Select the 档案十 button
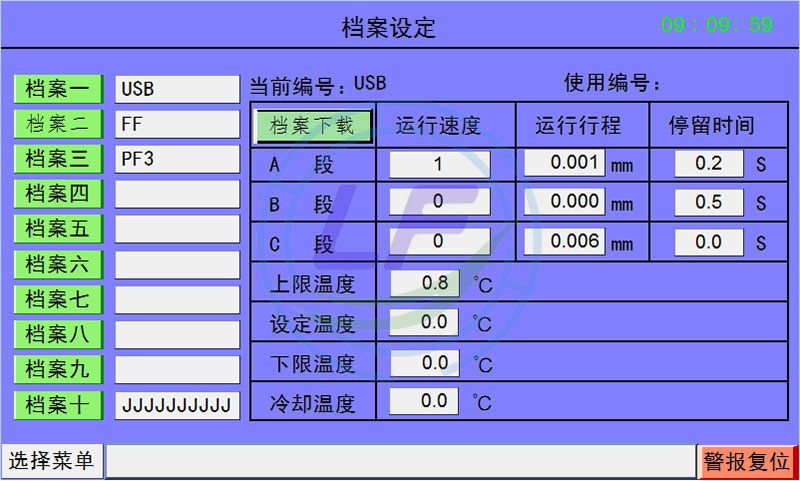The height and width of the screenshot is (481, 800). (57, 405)
